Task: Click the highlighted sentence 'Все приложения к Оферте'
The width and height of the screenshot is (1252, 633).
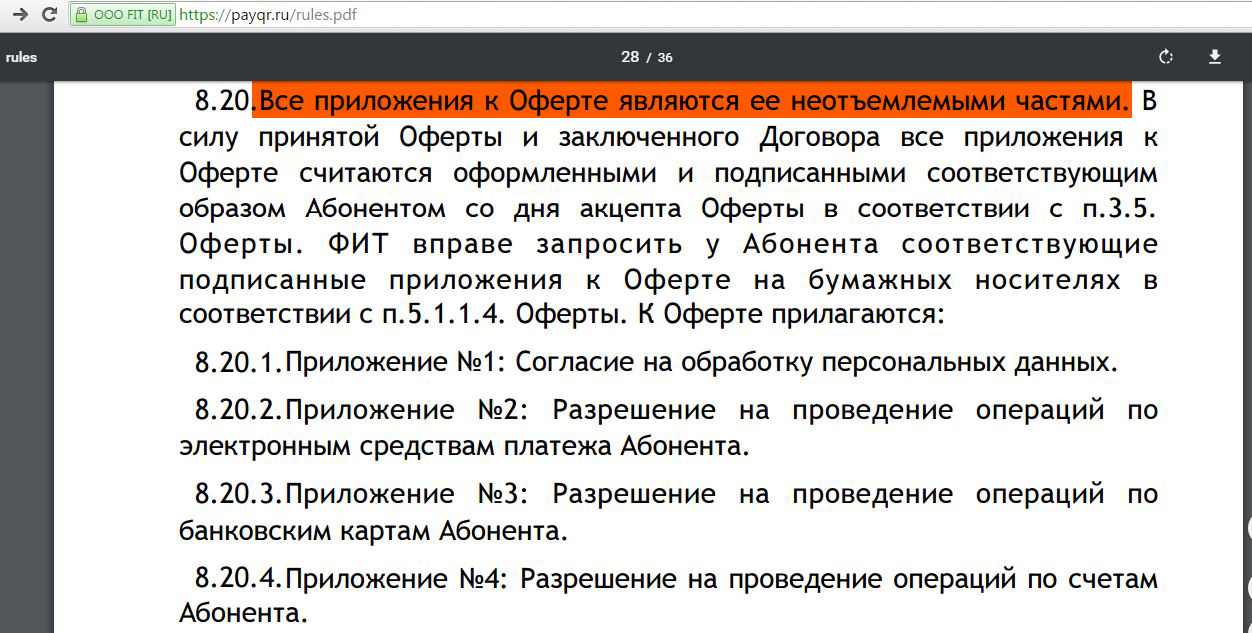Action: pos(692,100)
